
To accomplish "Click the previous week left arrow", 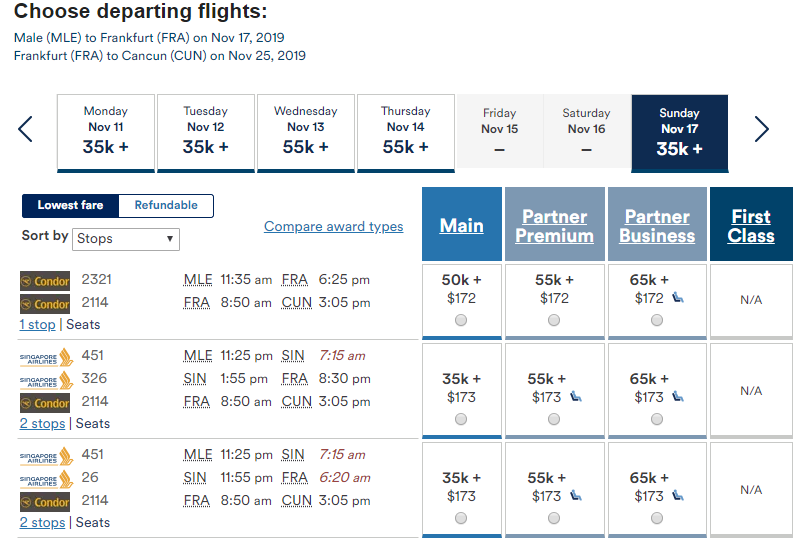I will click(26, 129).
